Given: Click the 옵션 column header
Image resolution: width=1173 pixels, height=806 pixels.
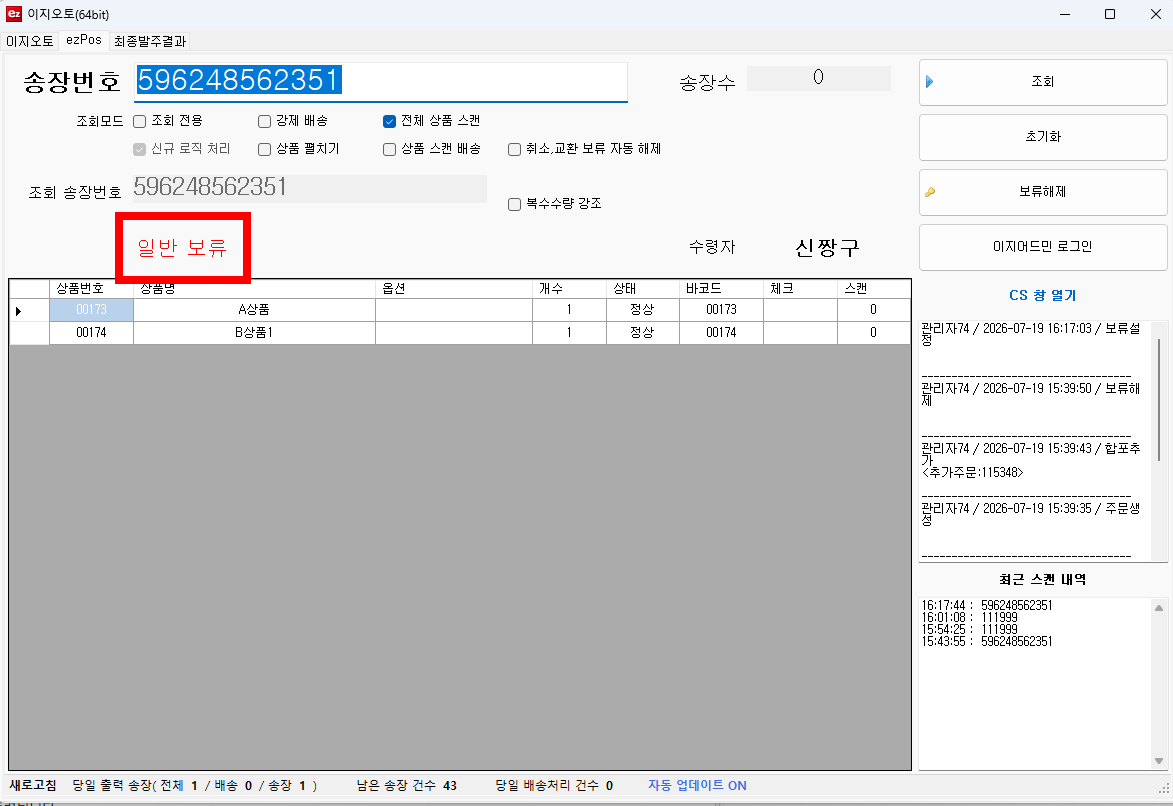Looking at the screenshot, I should [x=454, y=289].
